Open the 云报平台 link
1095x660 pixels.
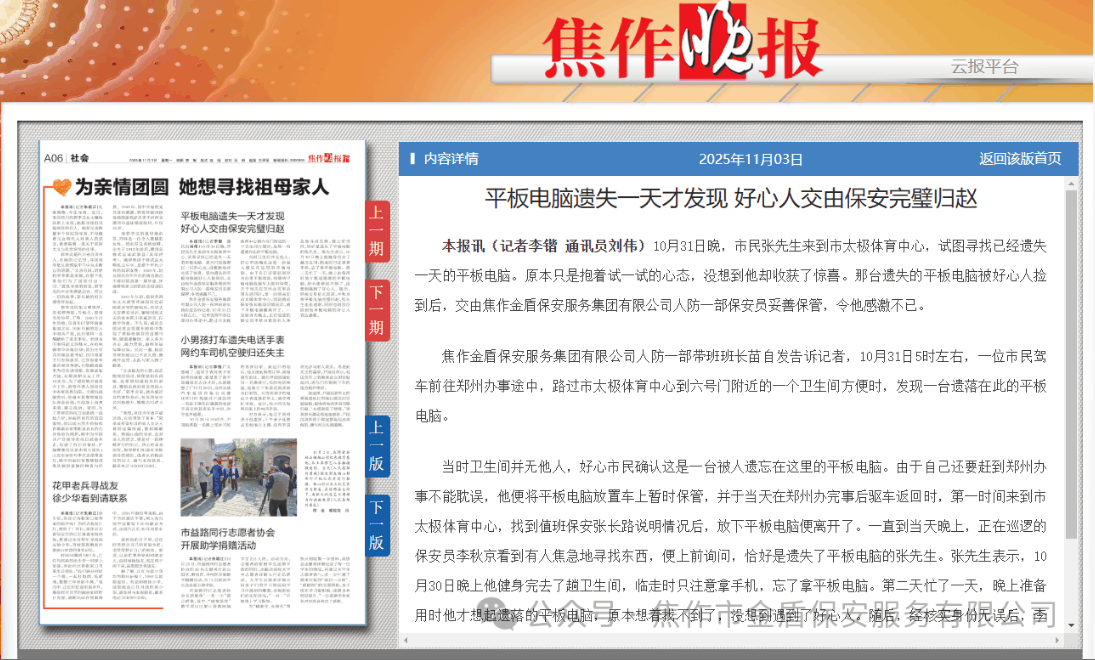984,67
